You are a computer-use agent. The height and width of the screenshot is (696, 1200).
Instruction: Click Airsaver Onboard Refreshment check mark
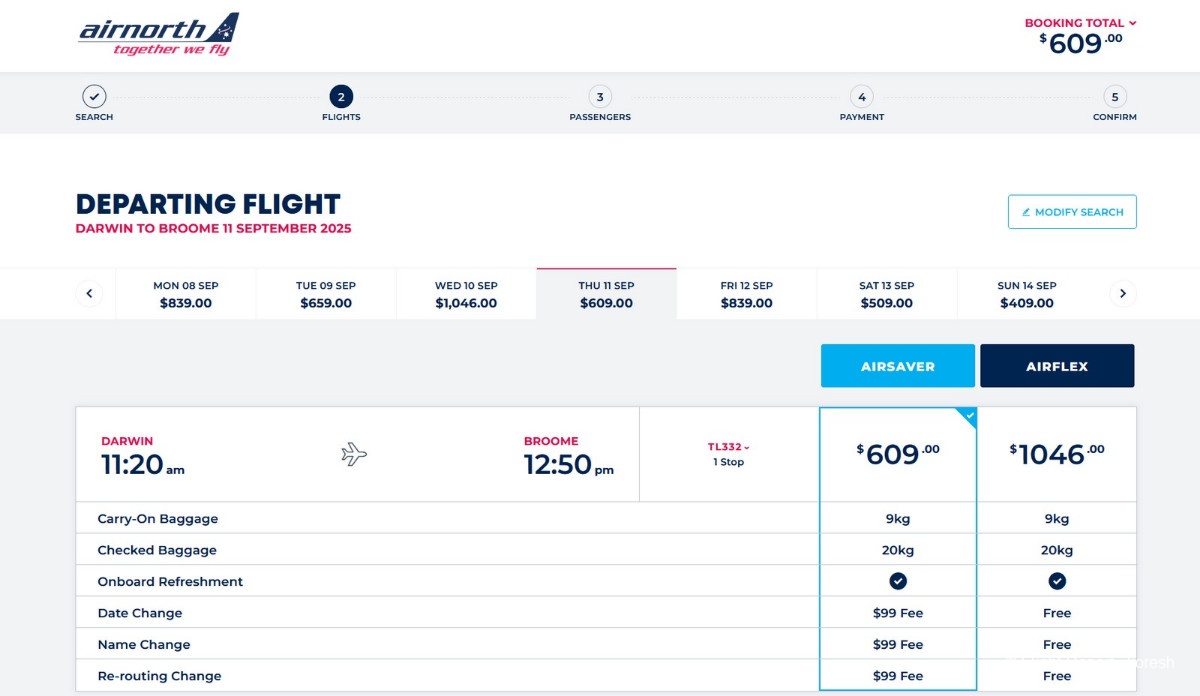(x=898, y=581)
